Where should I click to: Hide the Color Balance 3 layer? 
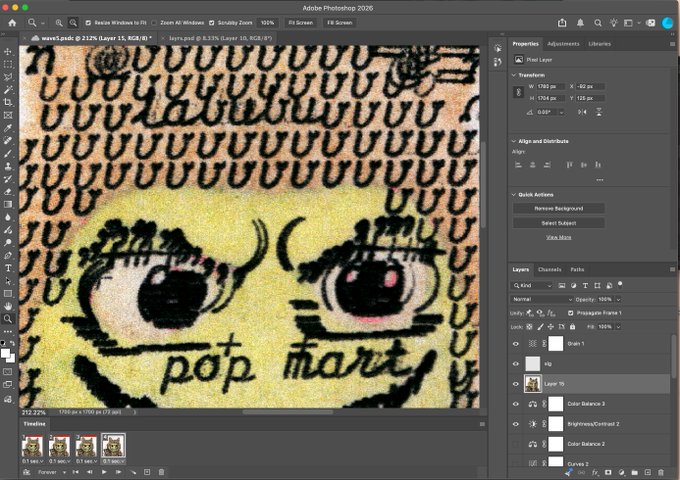516,404
